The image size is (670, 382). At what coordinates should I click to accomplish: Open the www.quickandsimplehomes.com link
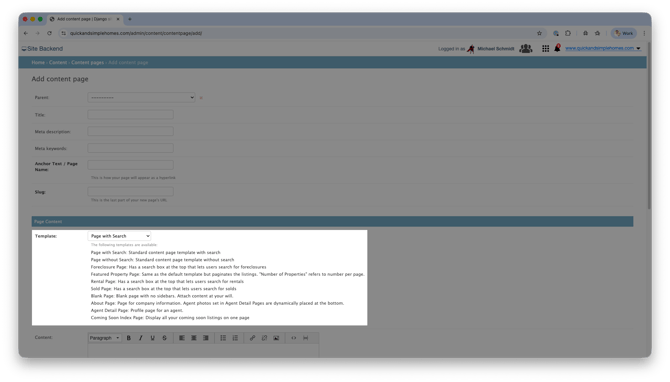pyautogui.click(x=600, y=48)
